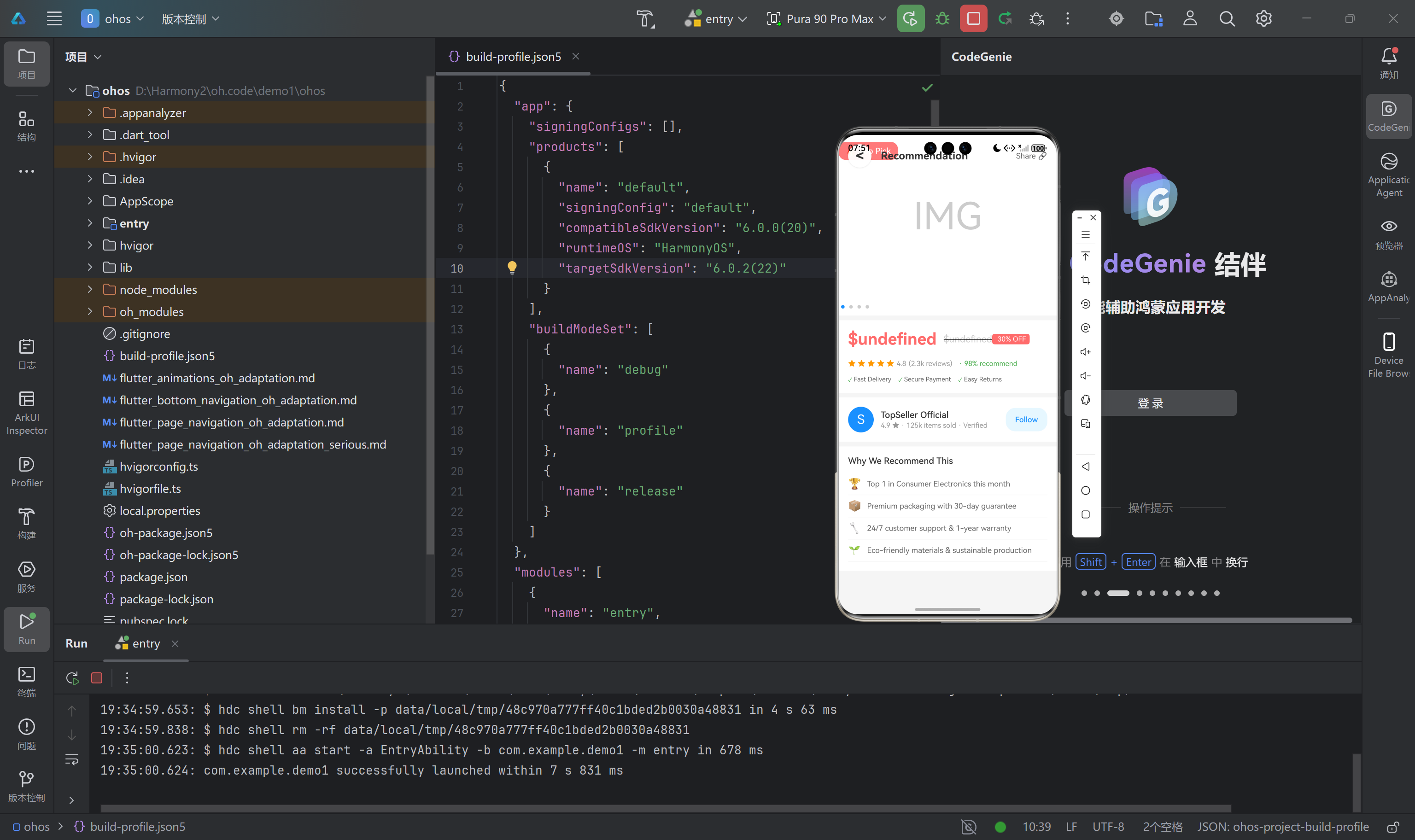
Task: Expand the entry folder in project tree
Action: click(x=90, y=223)
